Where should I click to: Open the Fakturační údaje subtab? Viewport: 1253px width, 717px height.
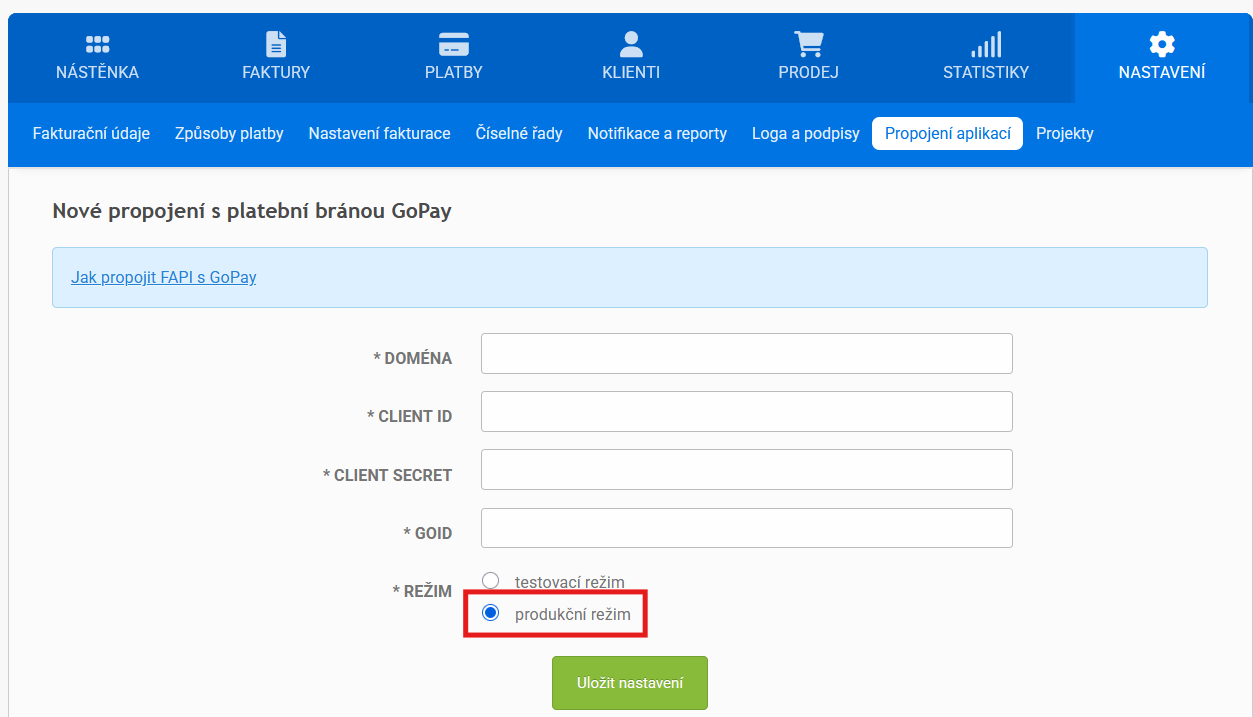click(x=91, y=133)
